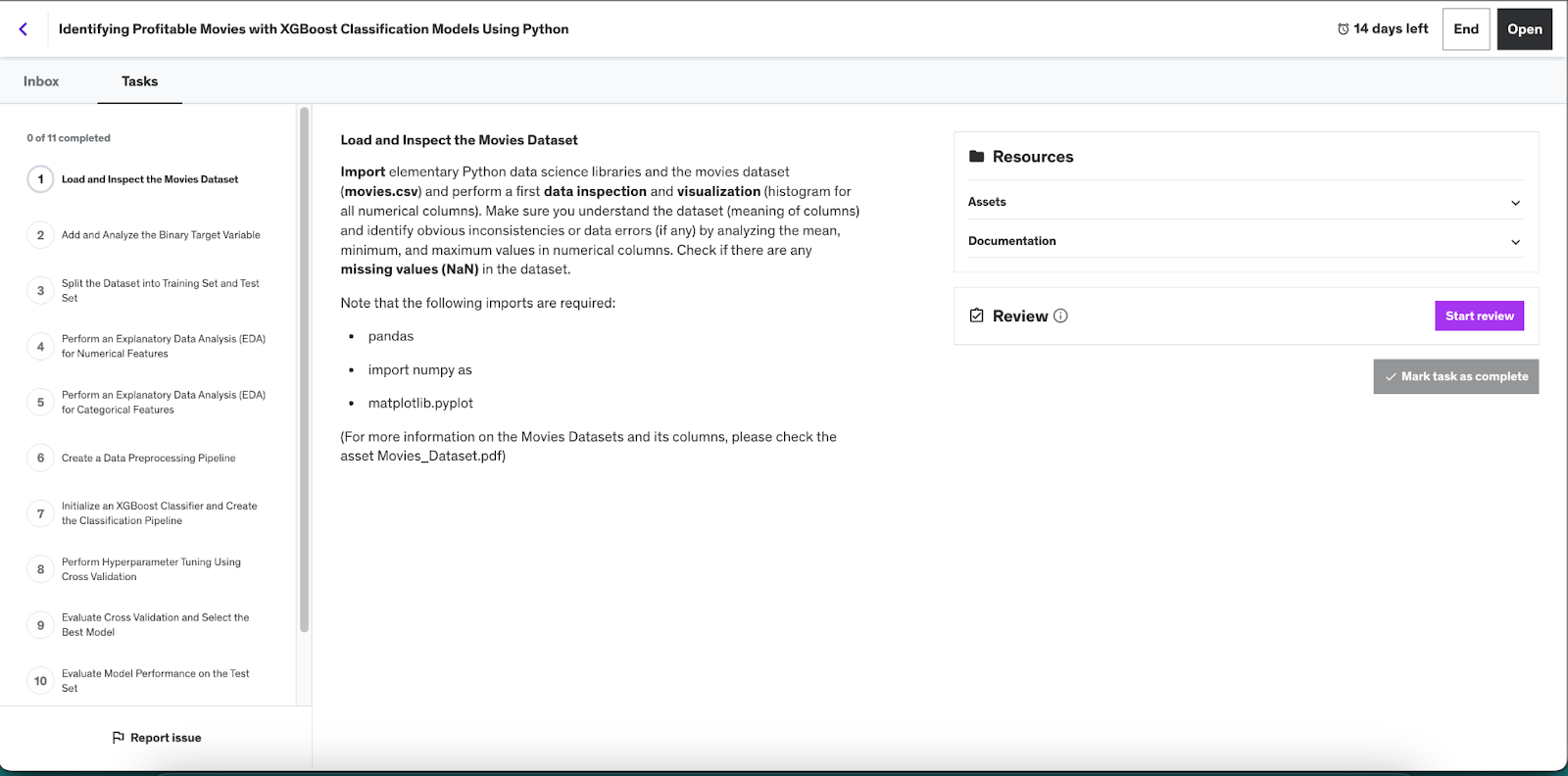Click the 14 days left text
1568x776 pixels.
coord(1391,29)
